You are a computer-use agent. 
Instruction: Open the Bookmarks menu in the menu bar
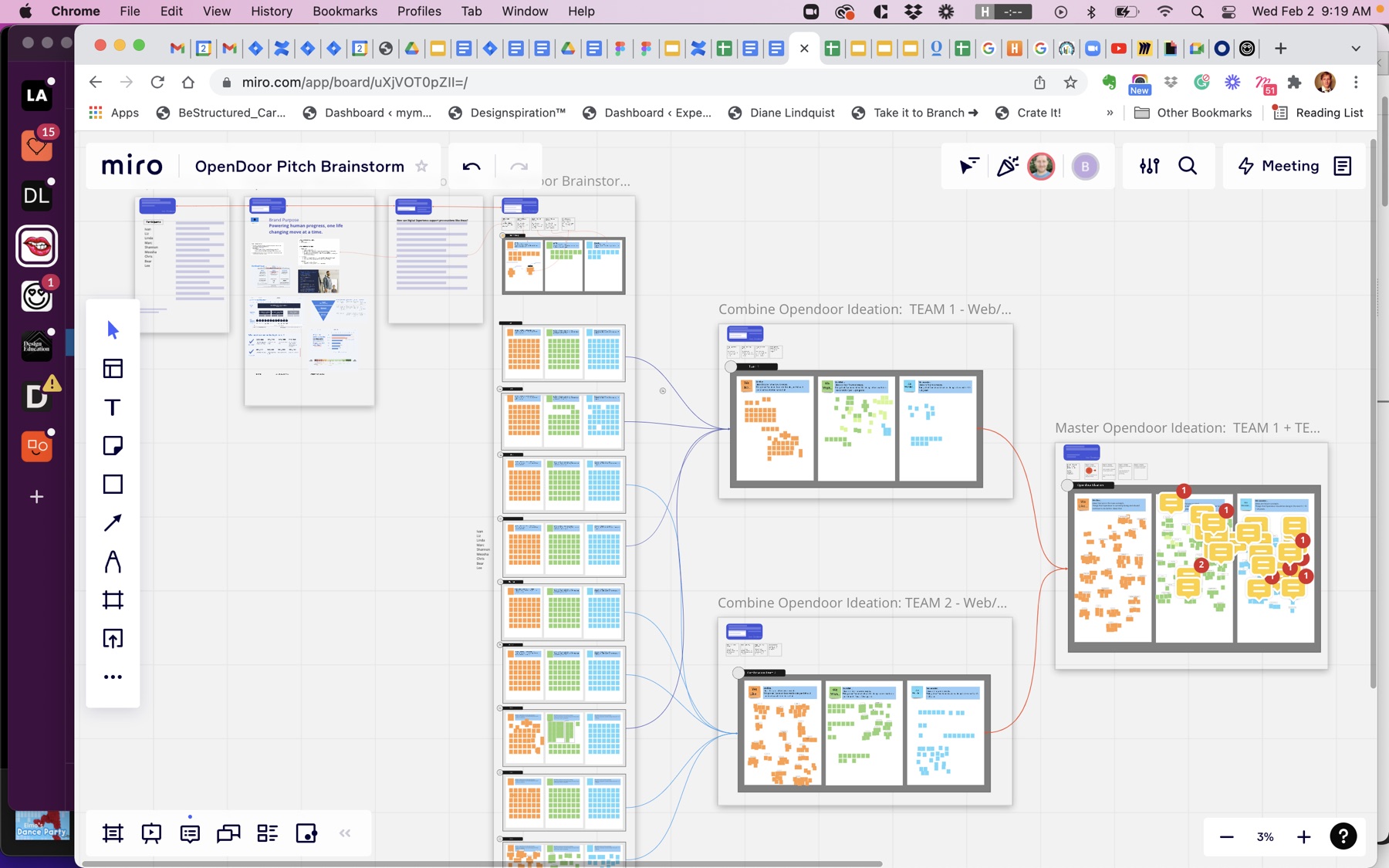coord(345,11)
